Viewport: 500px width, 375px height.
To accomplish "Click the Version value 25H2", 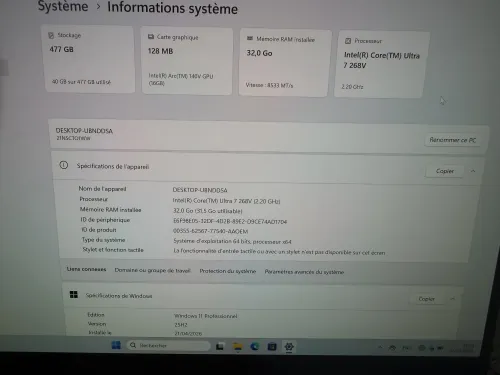I will pos(181,325).
